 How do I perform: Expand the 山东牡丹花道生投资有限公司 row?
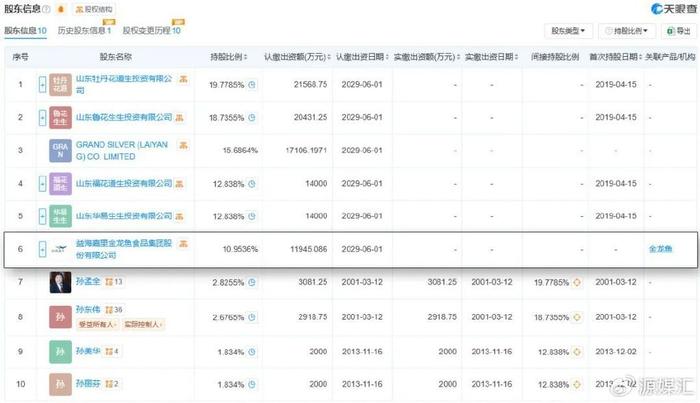pyautogui.click(x=42, y=84)
